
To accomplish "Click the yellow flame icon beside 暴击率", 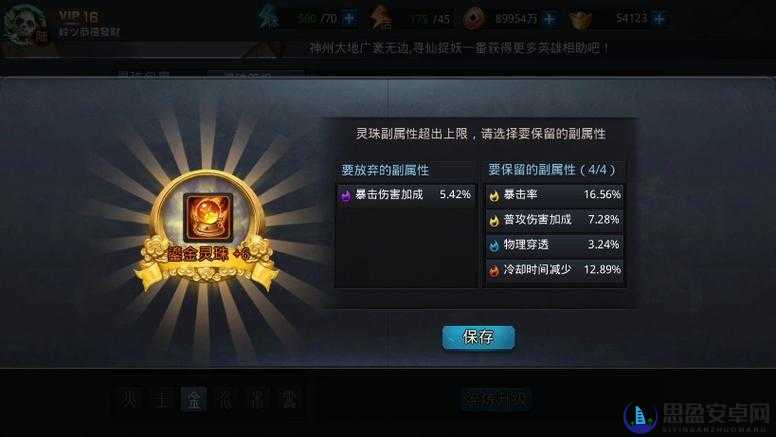I will click(494, 196).
